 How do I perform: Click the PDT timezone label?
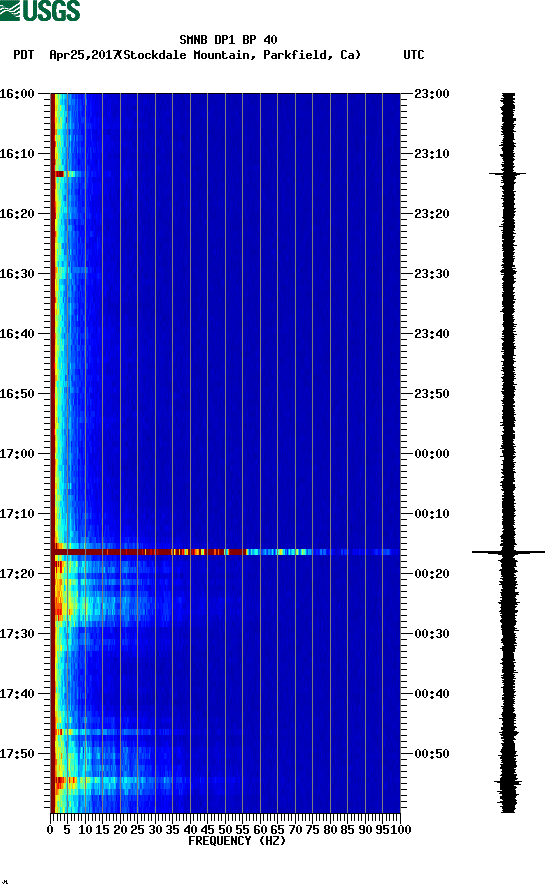point(23,55)
